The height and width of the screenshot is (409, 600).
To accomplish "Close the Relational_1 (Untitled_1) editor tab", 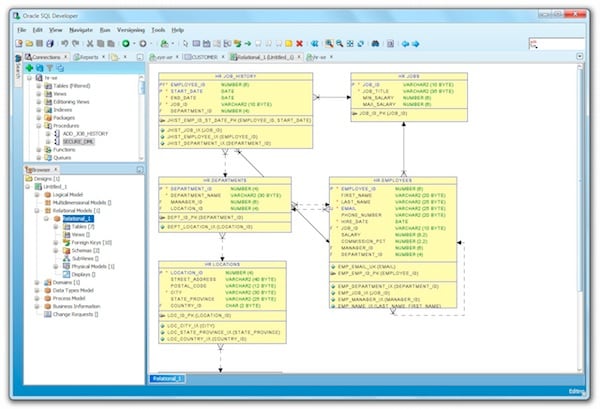I will tap(299, 57).
